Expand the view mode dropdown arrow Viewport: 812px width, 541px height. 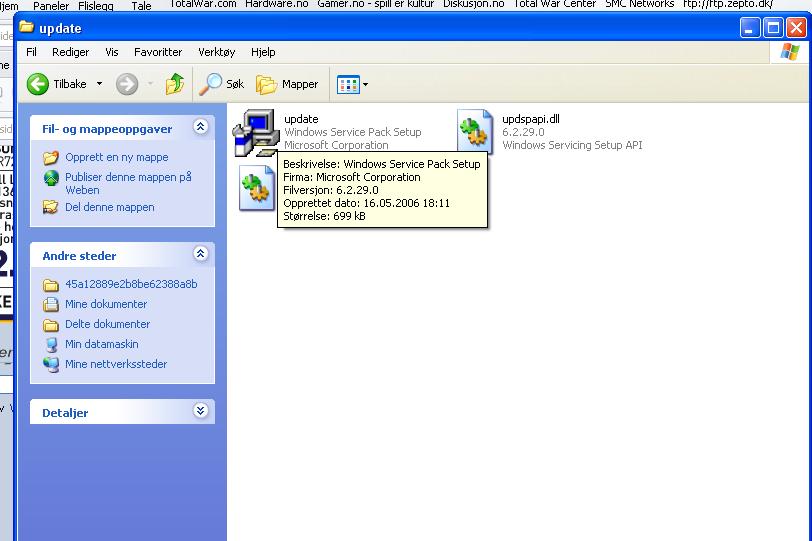(365, 84)
